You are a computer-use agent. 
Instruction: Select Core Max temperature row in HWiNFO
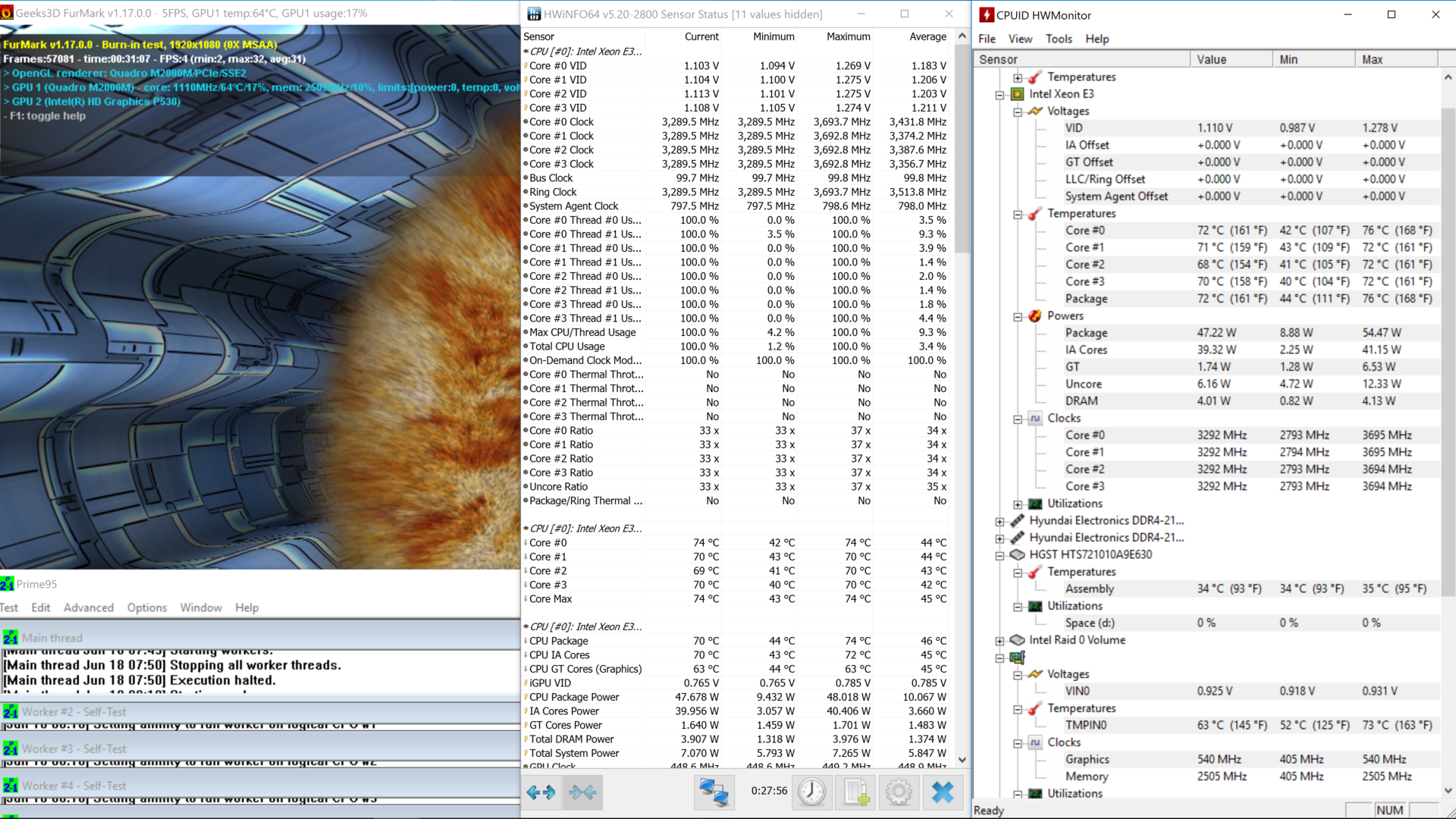[x=736, y=599]
